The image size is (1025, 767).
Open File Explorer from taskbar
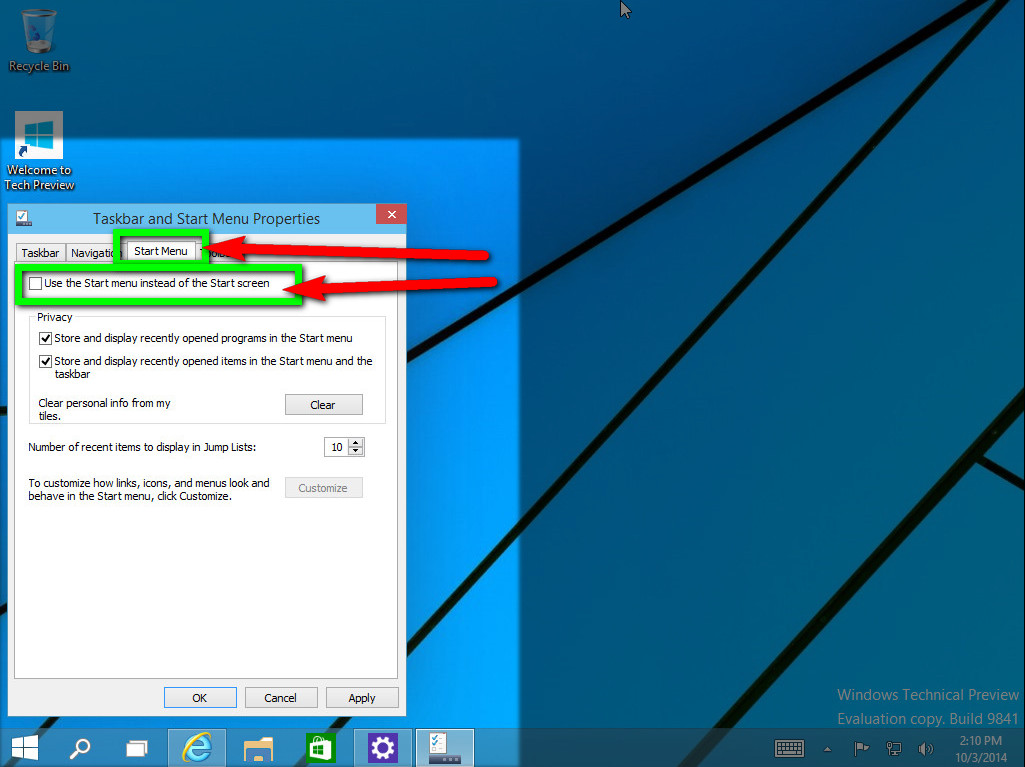[x=259, y=747]
